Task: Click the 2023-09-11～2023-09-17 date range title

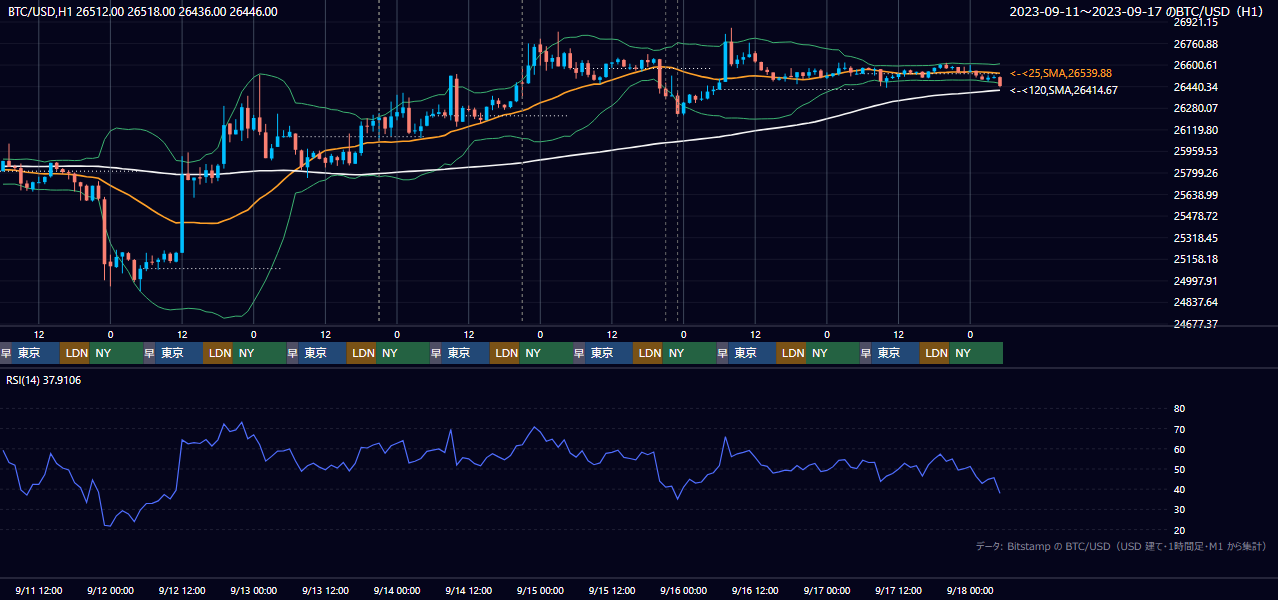Action: [x=1137, y=12]
